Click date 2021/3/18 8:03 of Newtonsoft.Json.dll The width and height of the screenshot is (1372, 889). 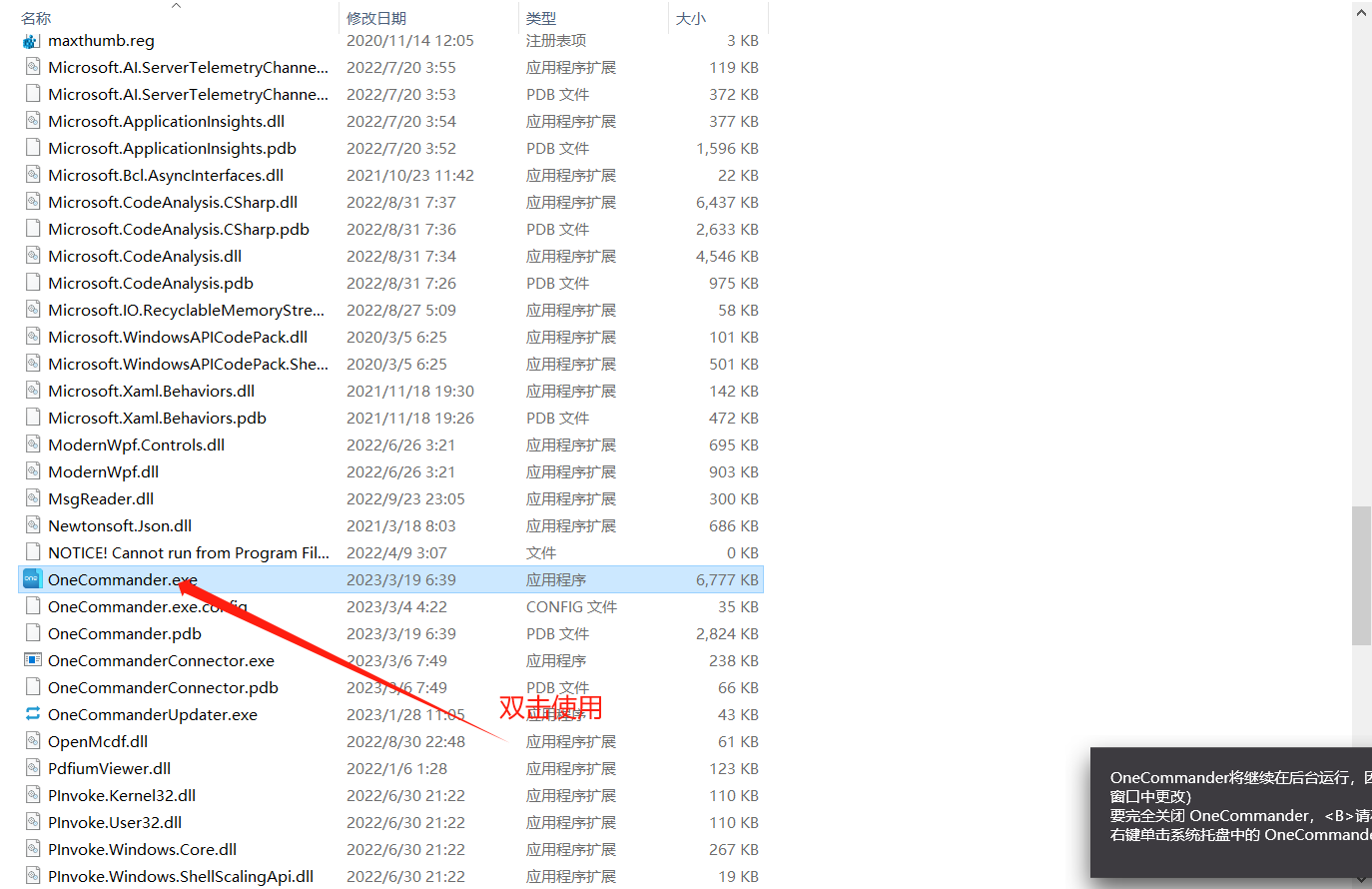[401, 525]
